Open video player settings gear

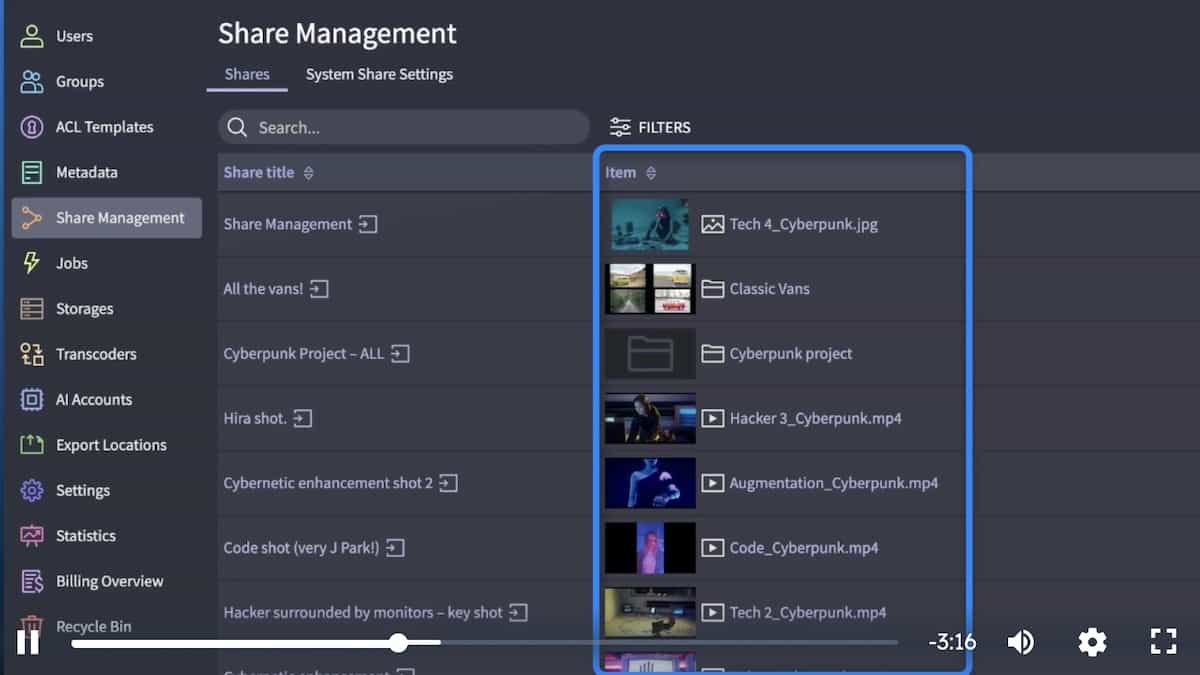click(1092, 642)
